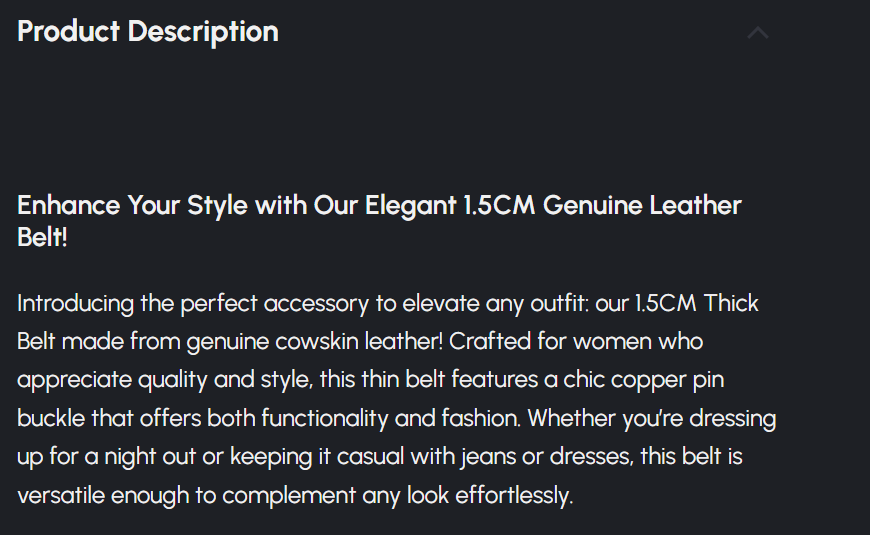Click the word 'versatile' in the last line

coord(61,494)
